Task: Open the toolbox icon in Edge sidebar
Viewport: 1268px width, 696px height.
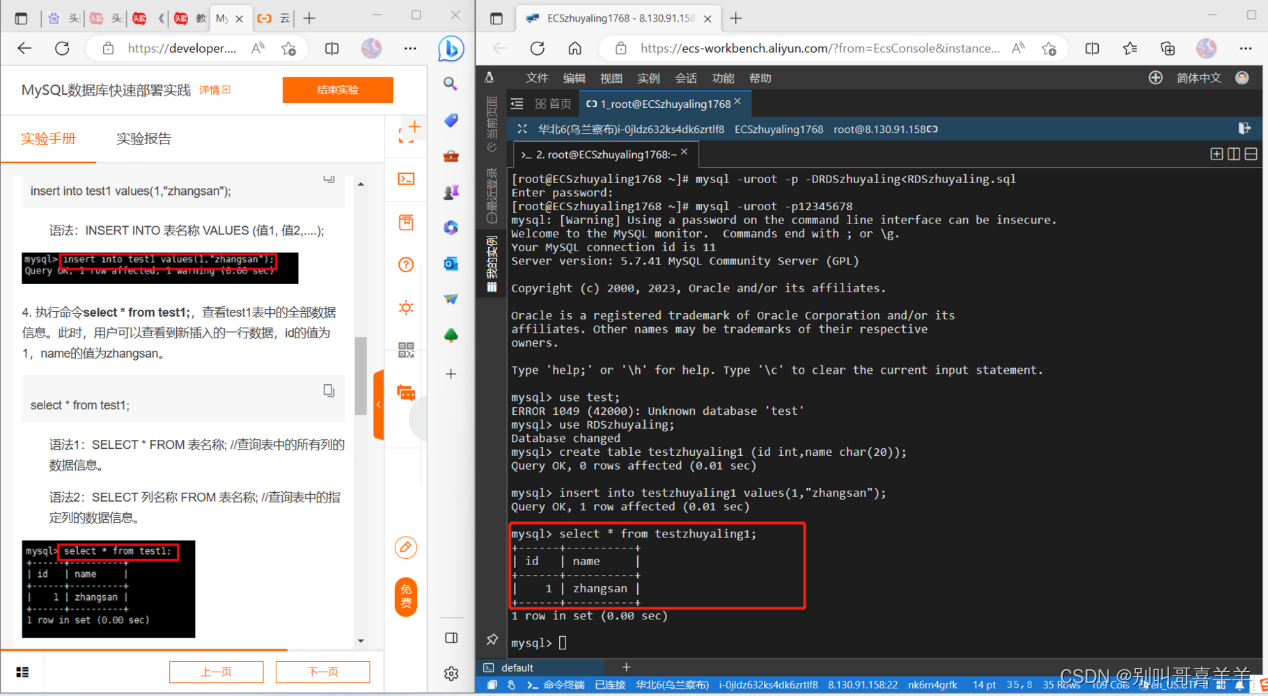Action: (451, 156)
